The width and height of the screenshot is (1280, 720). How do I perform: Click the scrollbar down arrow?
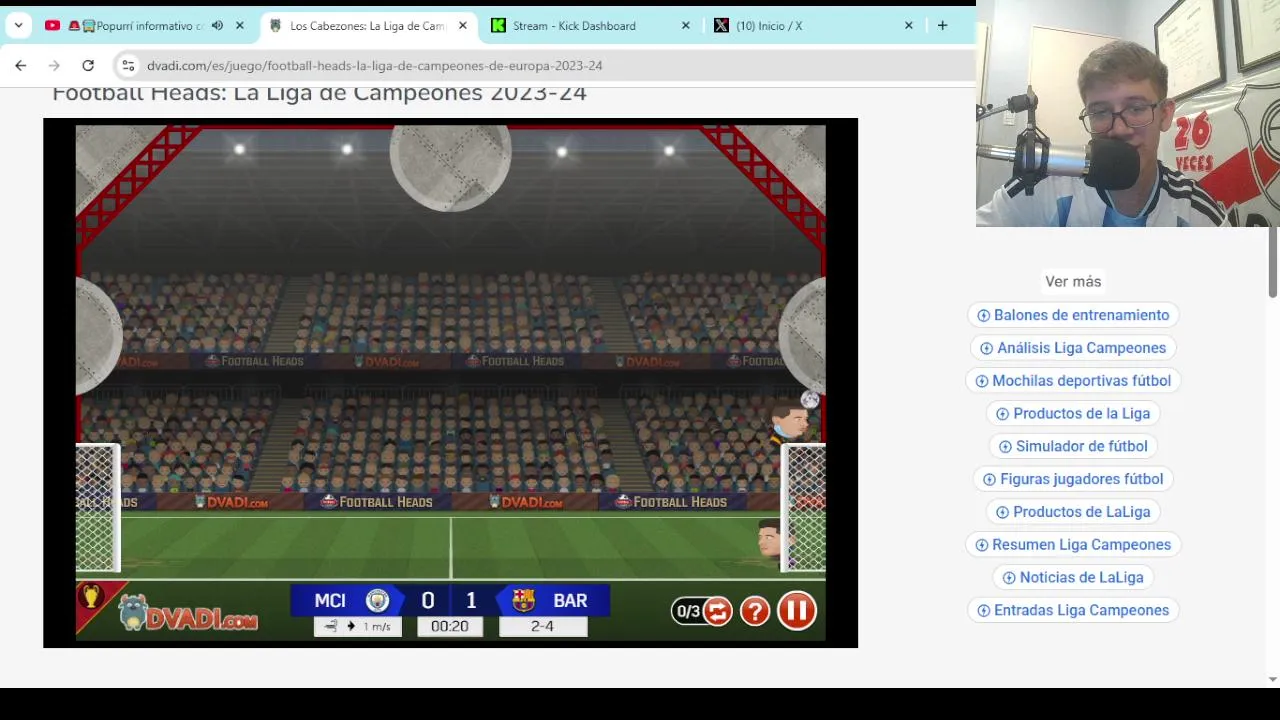[1272, 679]
